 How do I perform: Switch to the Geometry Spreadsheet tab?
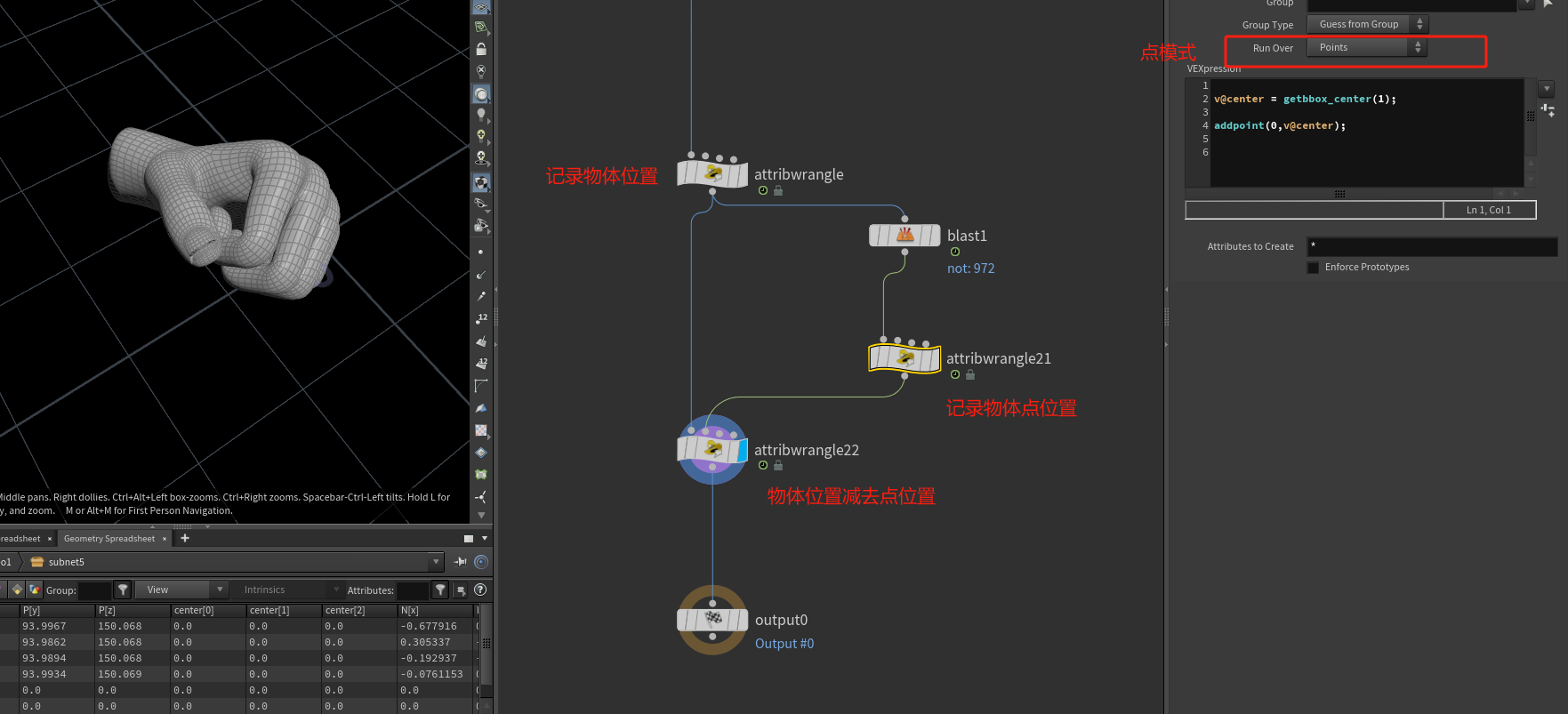coord(109,539)
